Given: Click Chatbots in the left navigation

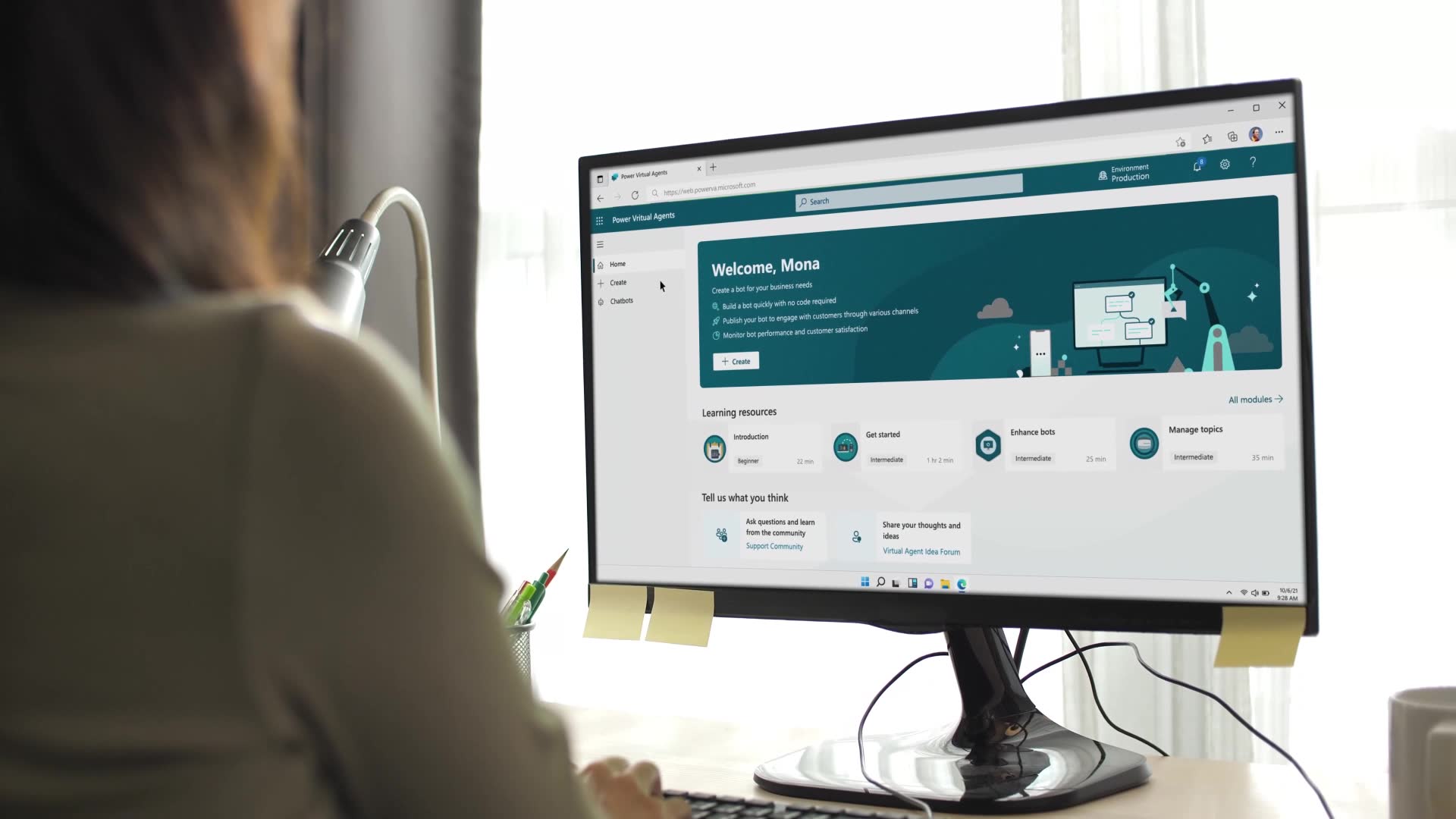Looking at the screenshot, I should 622,301.
